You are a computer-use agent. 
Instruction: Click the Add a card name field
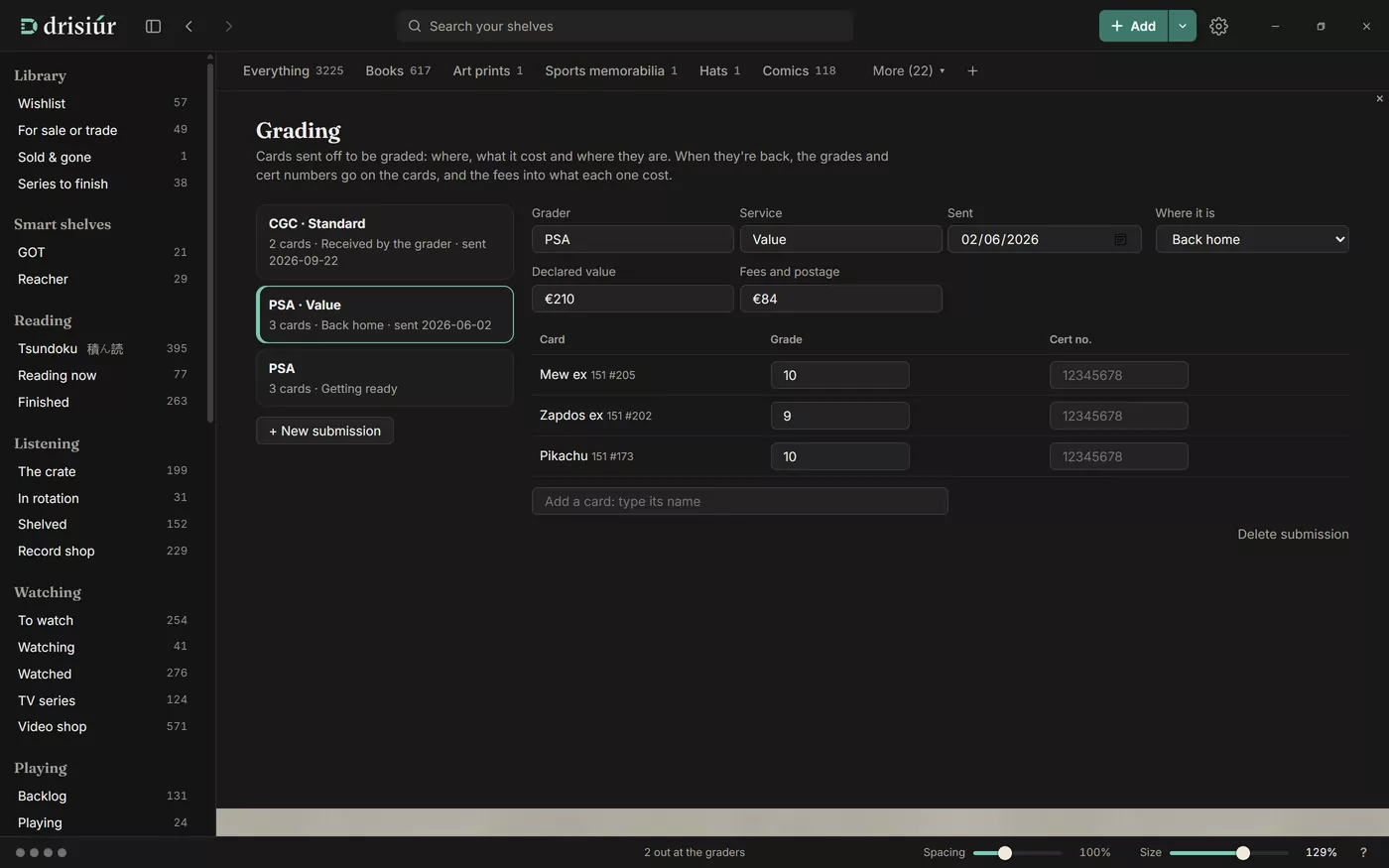[x=740, y=501]
